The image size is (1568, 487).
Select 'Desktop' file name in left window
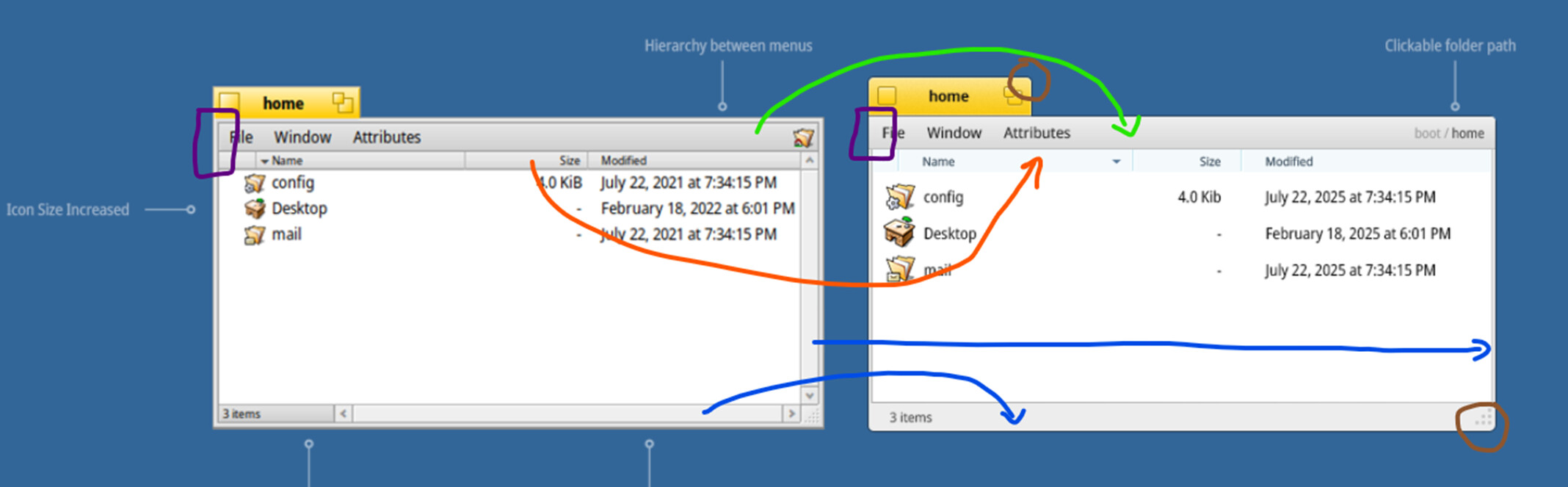pos(299,209)
